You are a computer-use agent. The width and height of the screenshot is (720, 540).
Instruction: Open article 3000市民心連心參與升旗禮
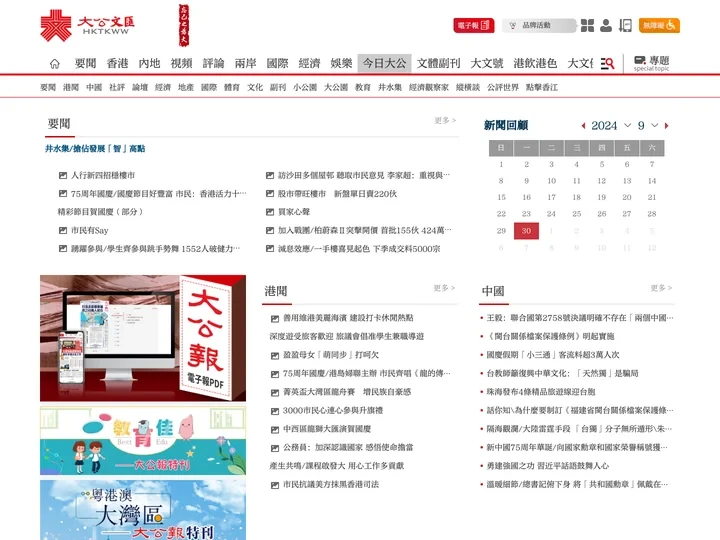333,411
